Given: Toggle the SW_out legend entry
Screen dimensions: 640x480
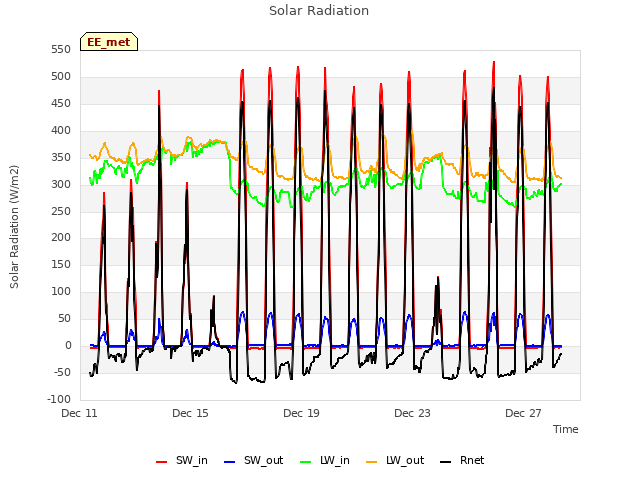Looking at the screenshot, I should [x=253, y=460].
